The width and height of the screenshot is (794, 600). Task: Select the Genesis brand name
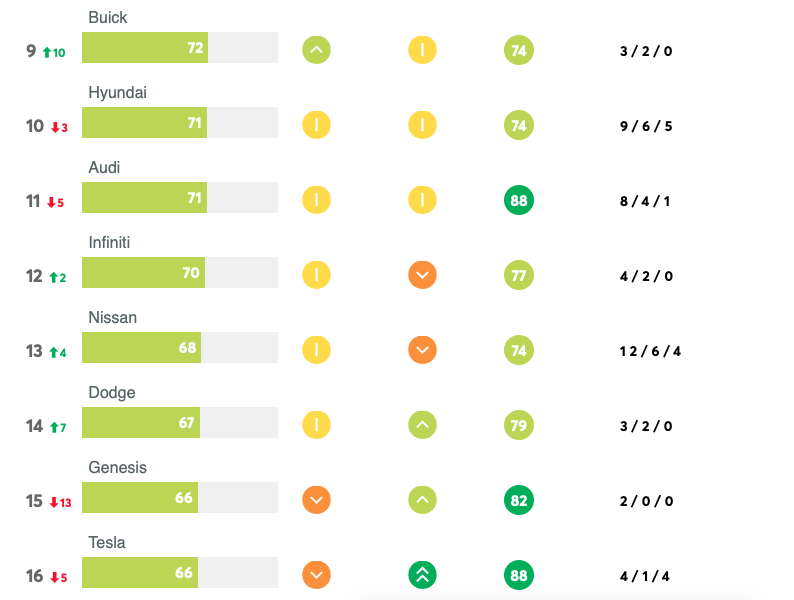click(117, 468)
